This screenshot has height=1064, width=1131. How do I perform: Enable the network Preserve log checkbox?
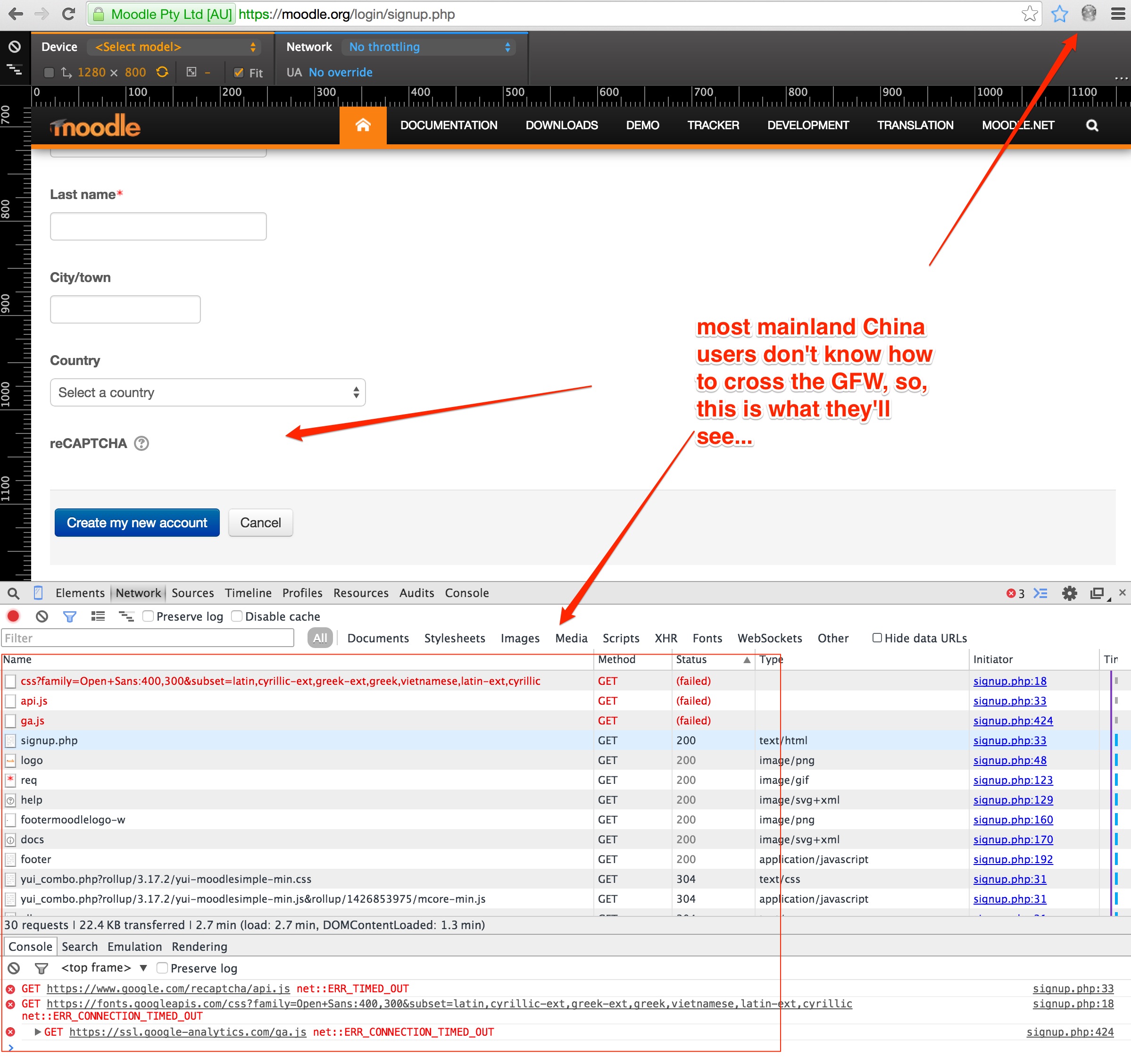pos(148,615)
